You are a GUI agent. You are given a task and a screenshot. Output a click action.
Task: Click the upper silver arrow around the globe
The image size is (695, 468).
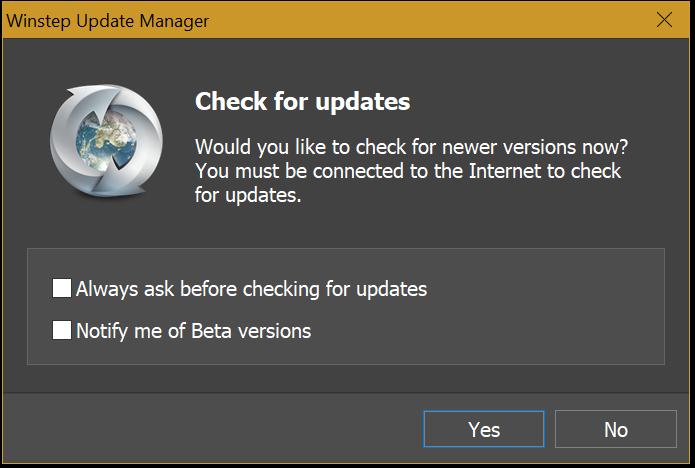pyautogui.click(x=113, y=100)
